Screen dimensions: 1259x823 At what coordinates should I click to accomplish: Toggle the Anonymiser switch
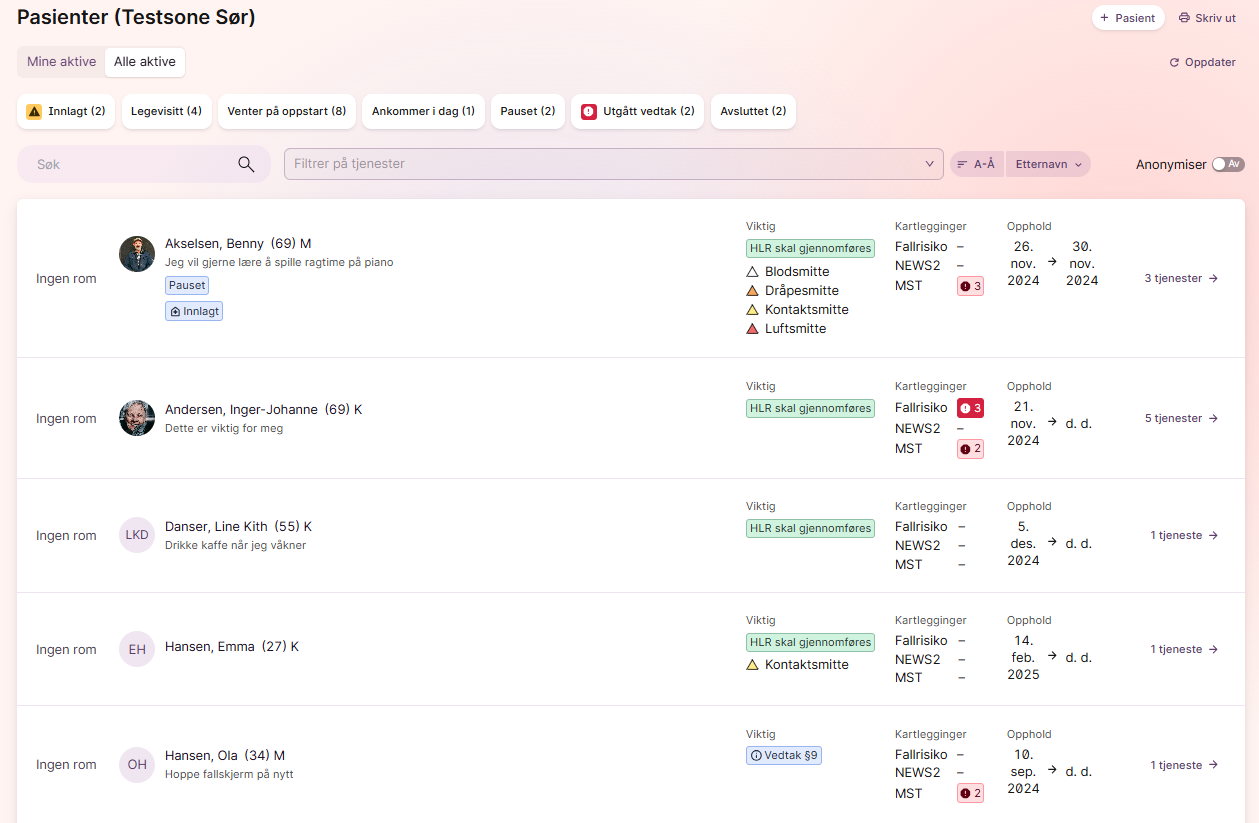[x=1228, y=164]
